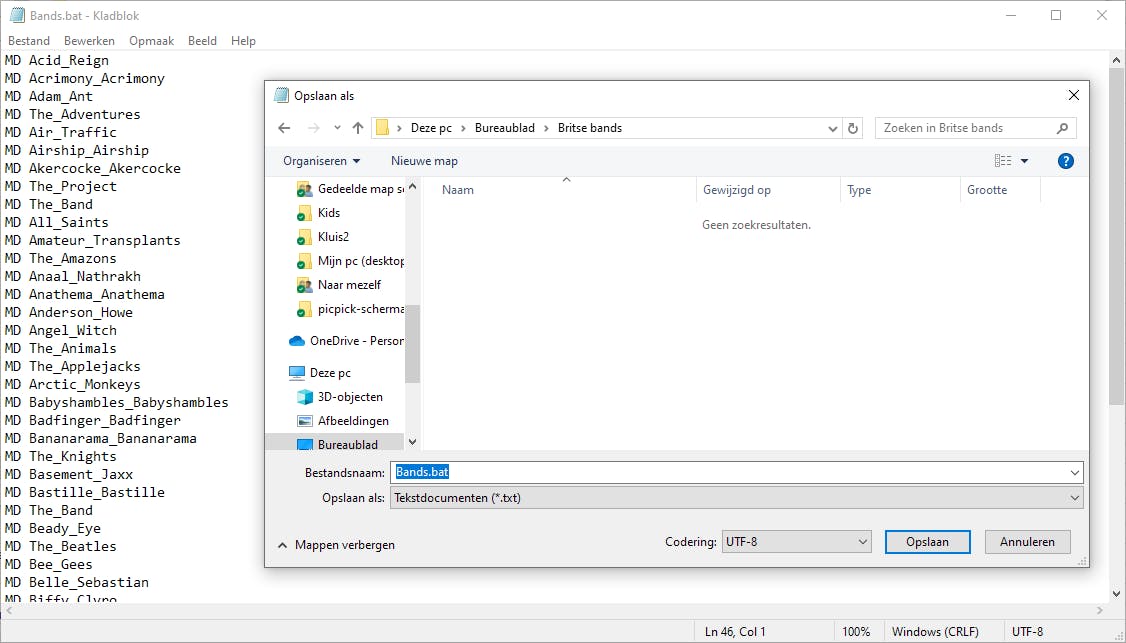Click the Bureaublad desktop icon in tree

[304, 445]
